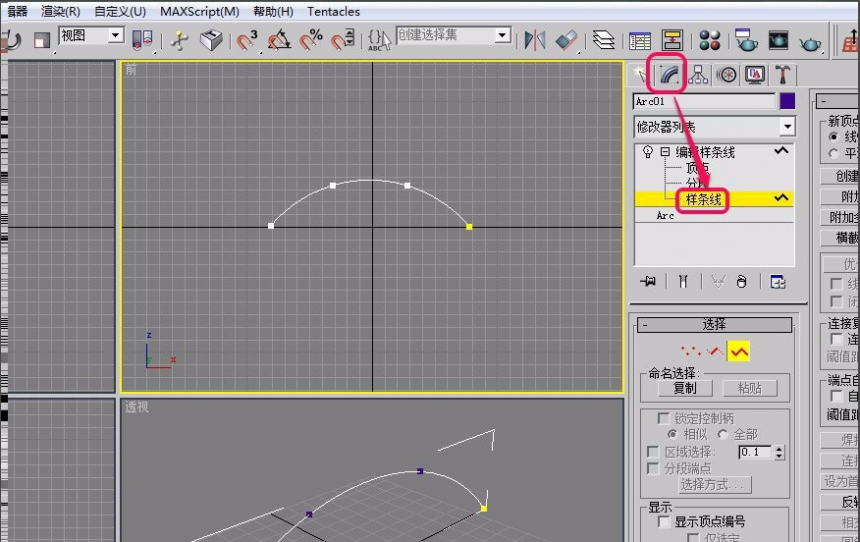Viewport: 860px width, 542px height.
Task: Click the Remove Modifier trash icon
Action: tap(742, 281)
